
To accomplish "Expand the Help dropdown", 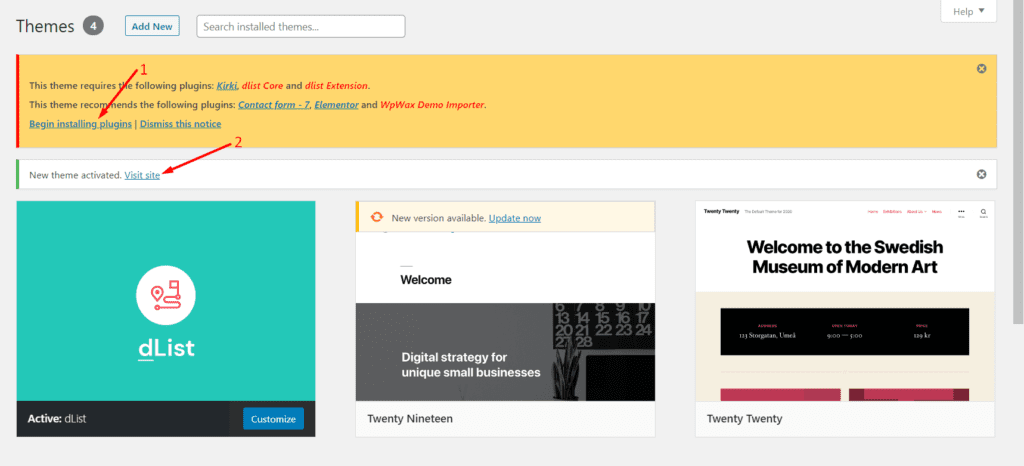I will click(968, 12).
